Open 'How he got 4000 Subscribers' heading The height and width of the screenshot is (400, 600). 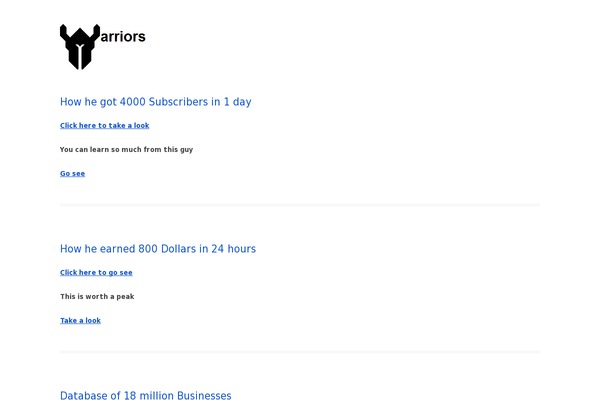point(156,102)
